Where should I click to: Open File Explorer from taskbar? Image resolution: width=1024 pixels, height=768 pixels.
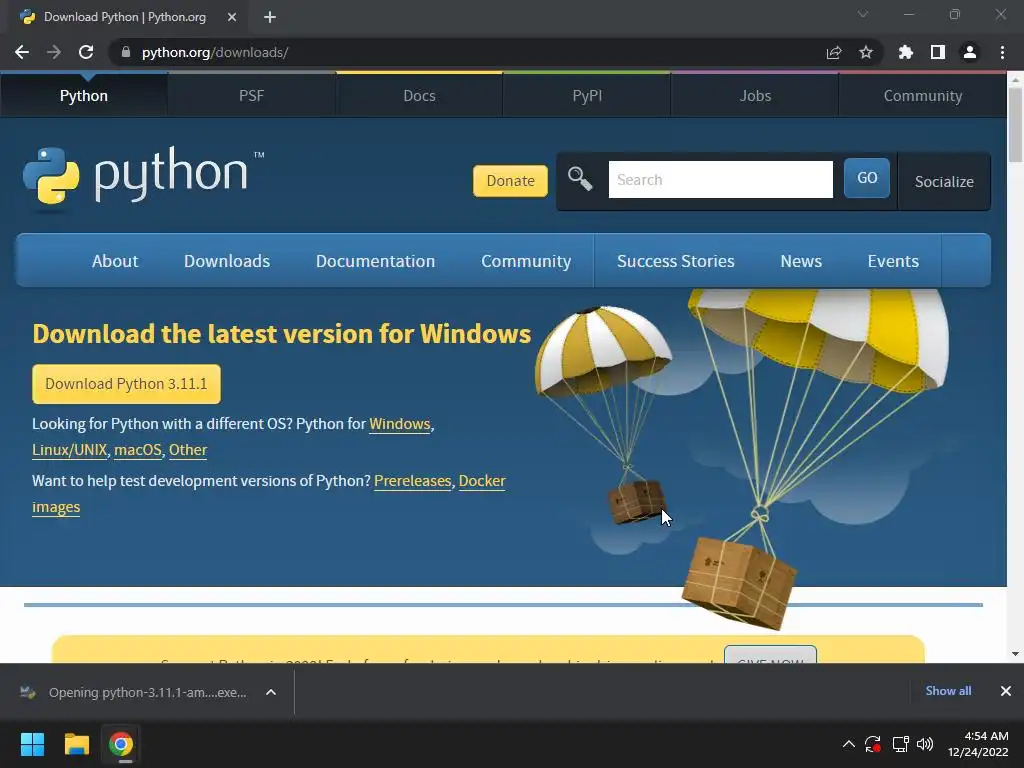point(76,744)
